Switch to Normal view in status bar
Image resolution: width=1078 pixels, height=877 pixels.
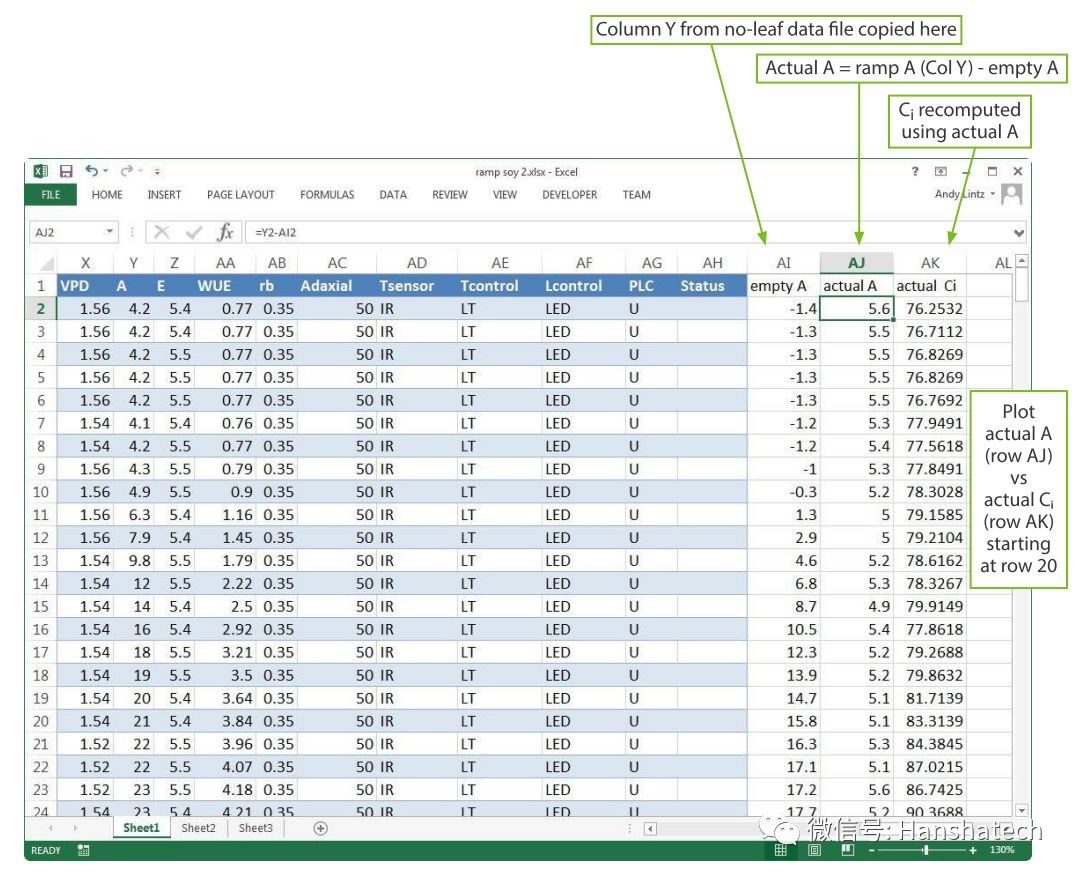point(781,851)
